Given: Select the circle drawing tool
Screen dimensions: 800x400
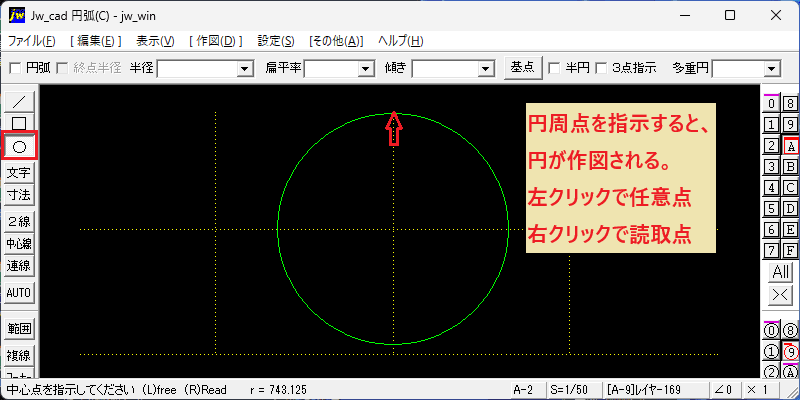Looking at the screenshot, I should click(x=19, y=147).
